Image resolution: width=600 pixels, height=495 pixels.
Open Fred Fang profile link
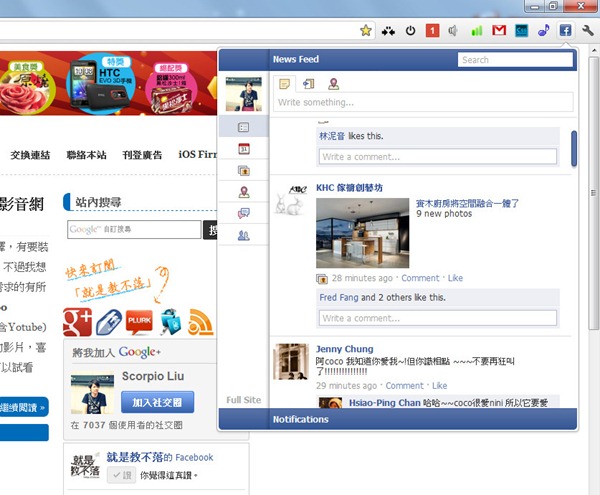pyautogui.click(x=339, y=297)
